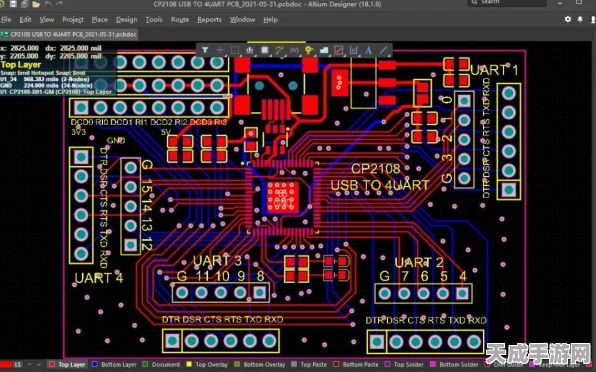
Task: Switch to the Bottom Solder tab
Action: click(x=455, y=364)
